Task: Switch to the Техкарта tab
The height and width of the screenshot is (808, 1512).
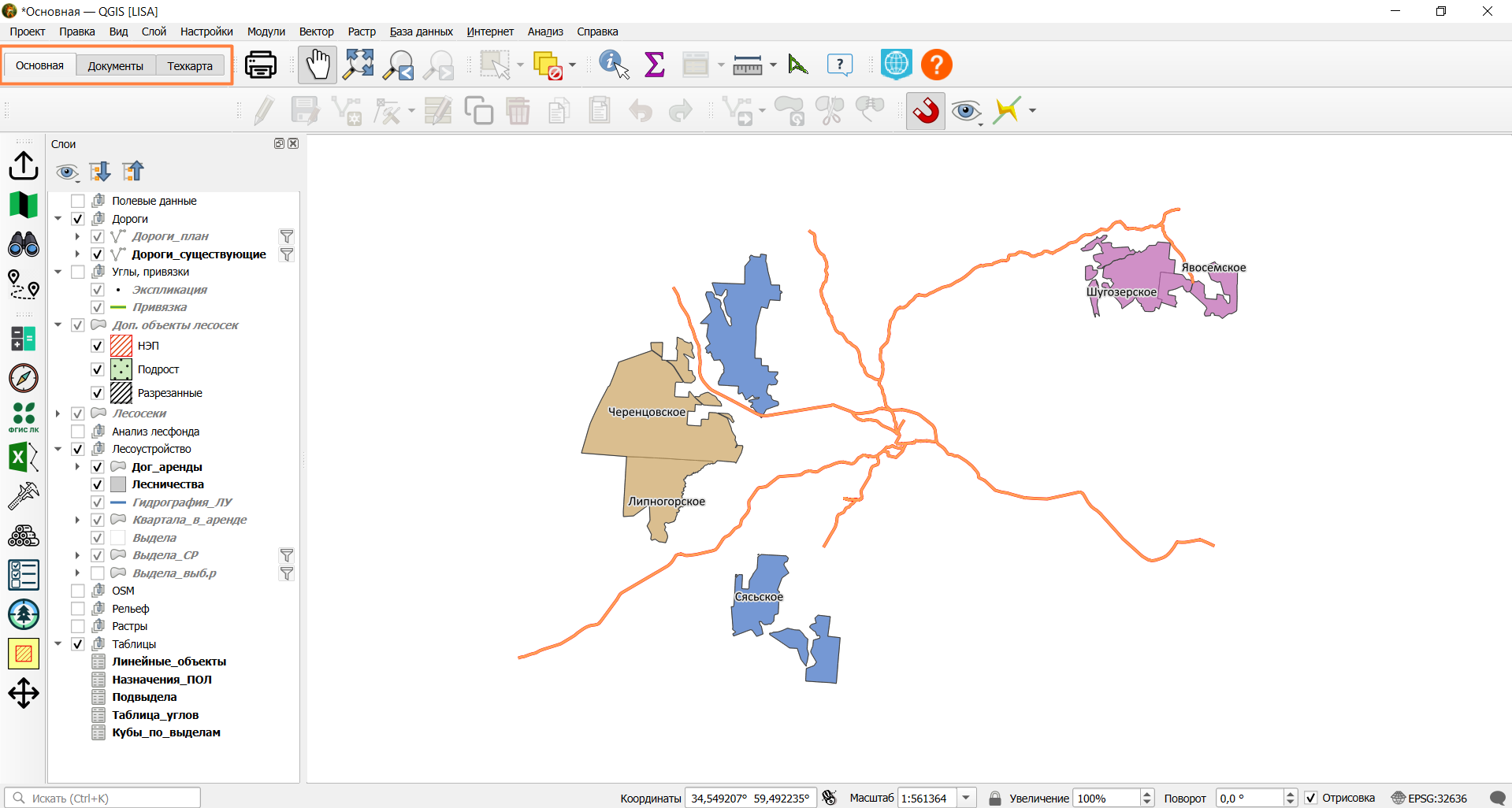Action: (190, 66)
